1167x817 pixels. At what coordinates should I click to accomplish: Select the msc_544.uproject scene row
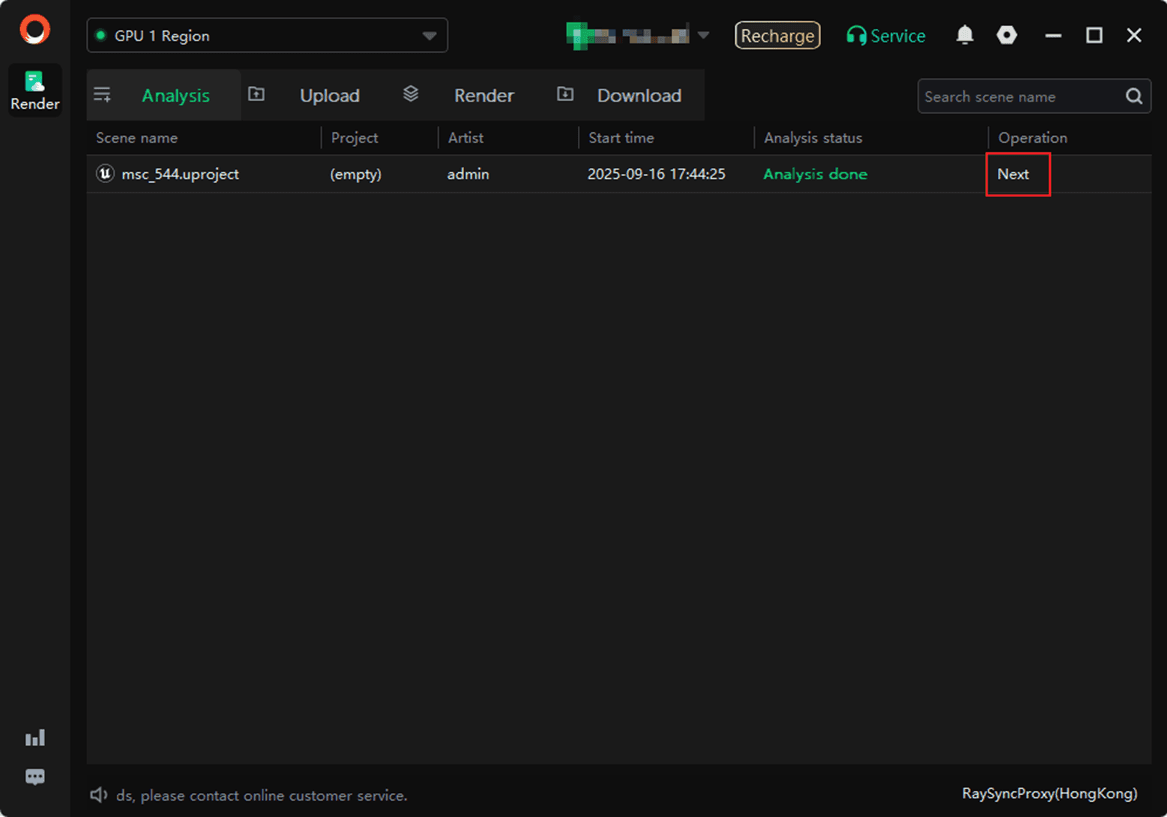pos(180,174)
